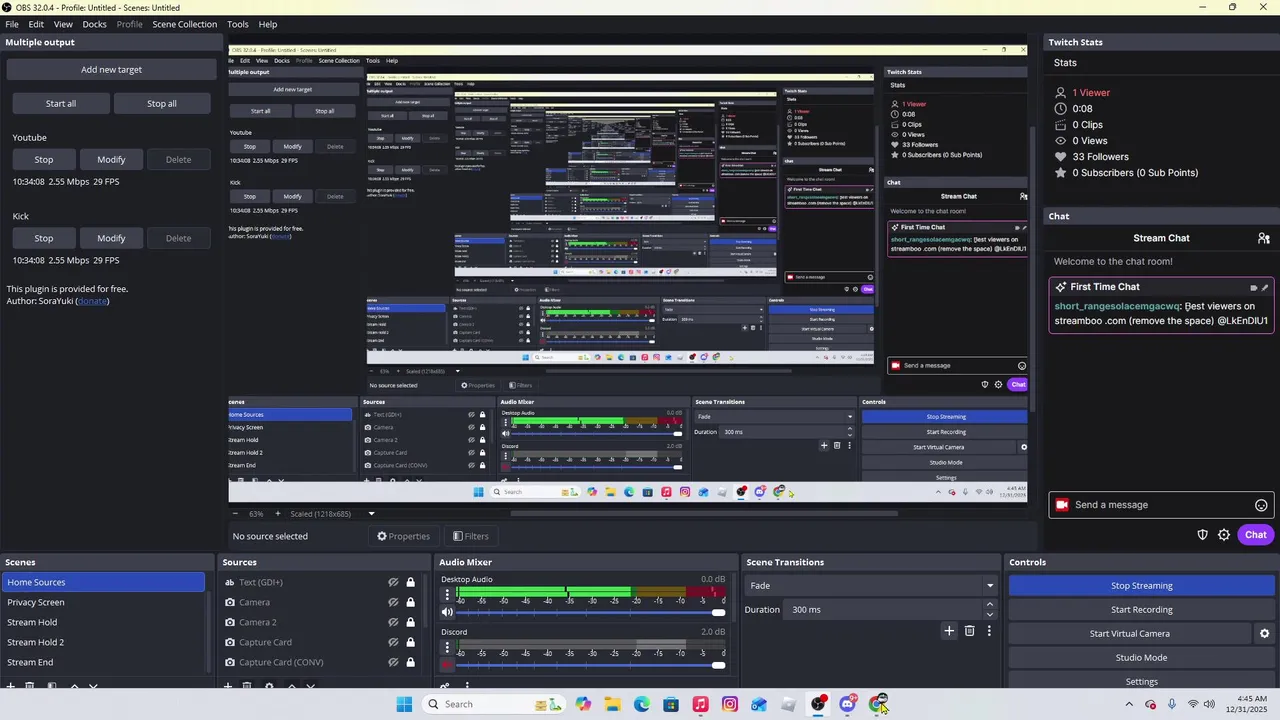Open Microsoft Edge from the taskbar
Screen dimensions: 1280x720
tap(642, 704)
